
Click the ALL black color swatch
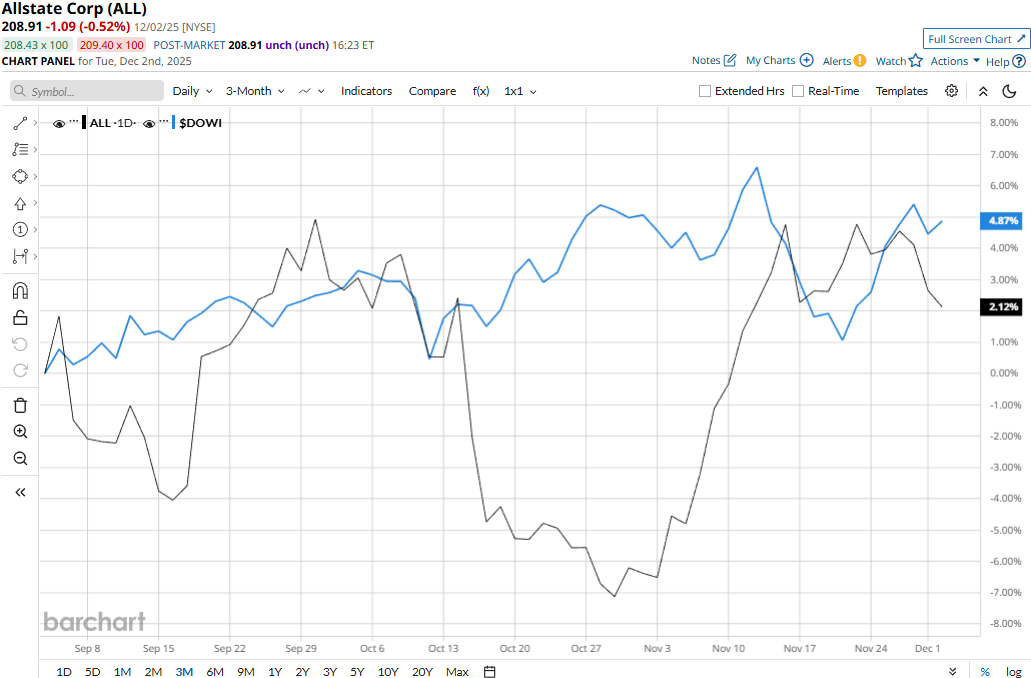pyautogui.click(x=84, y=123)
